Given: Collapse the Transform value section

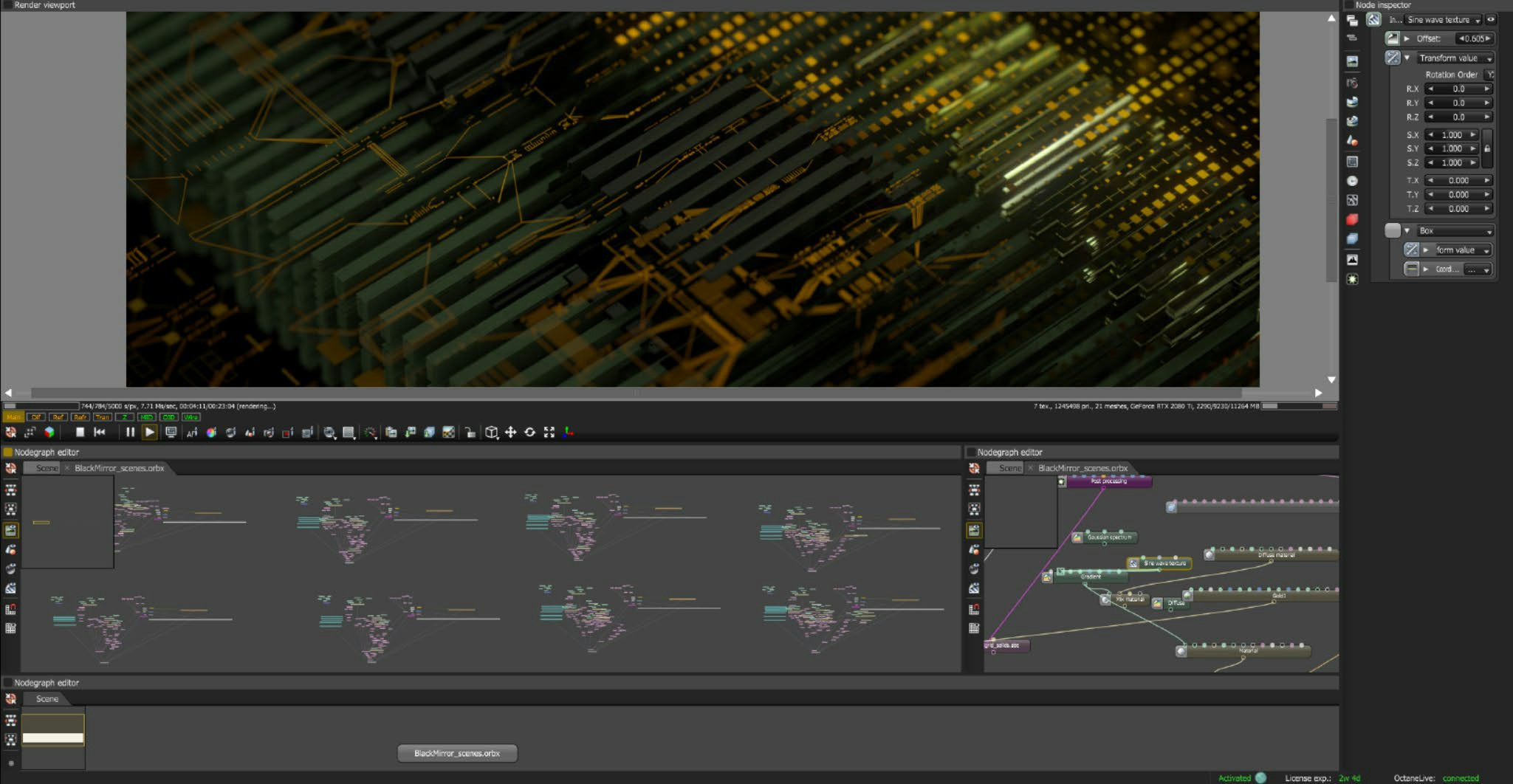Looking at the screenshot, I should coord(1407,58).
